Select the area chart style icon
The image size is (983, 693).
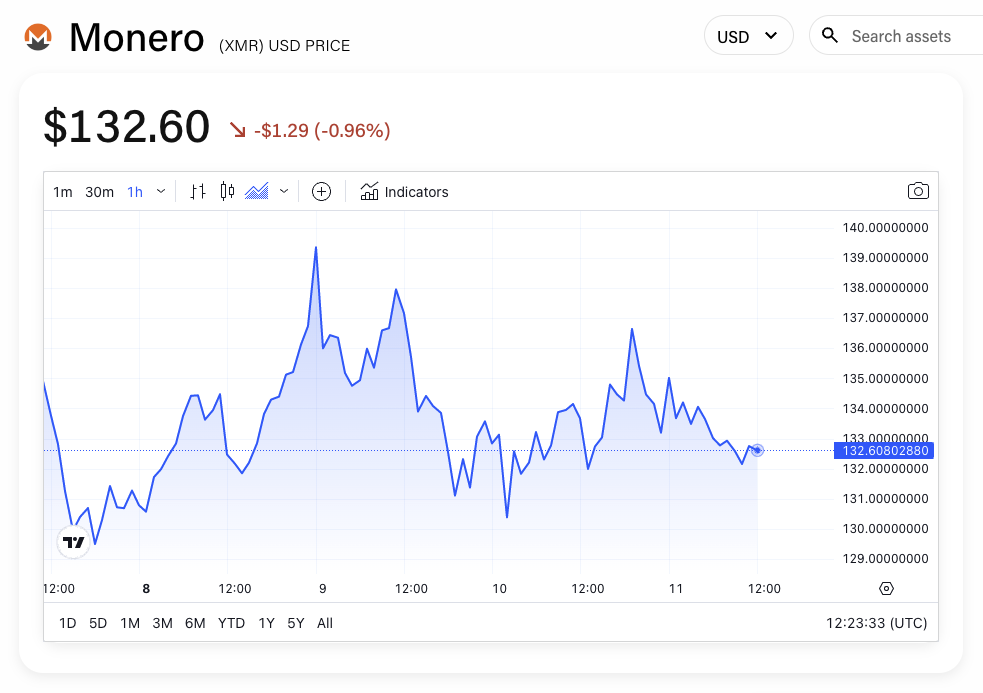tap(257, 191)
